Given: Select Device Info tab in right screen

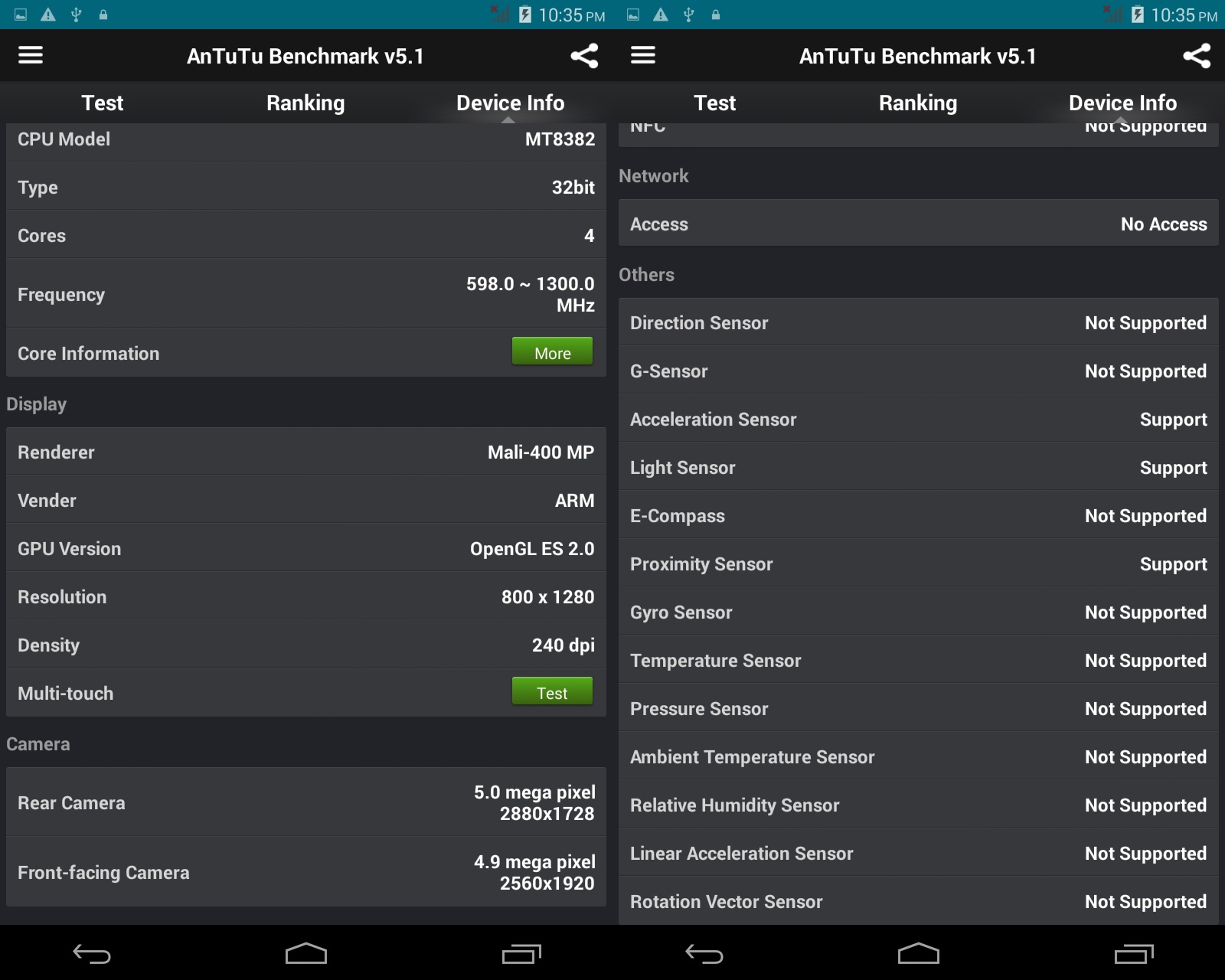Looking at the screenshot, I should click(x=1122, y=103).
